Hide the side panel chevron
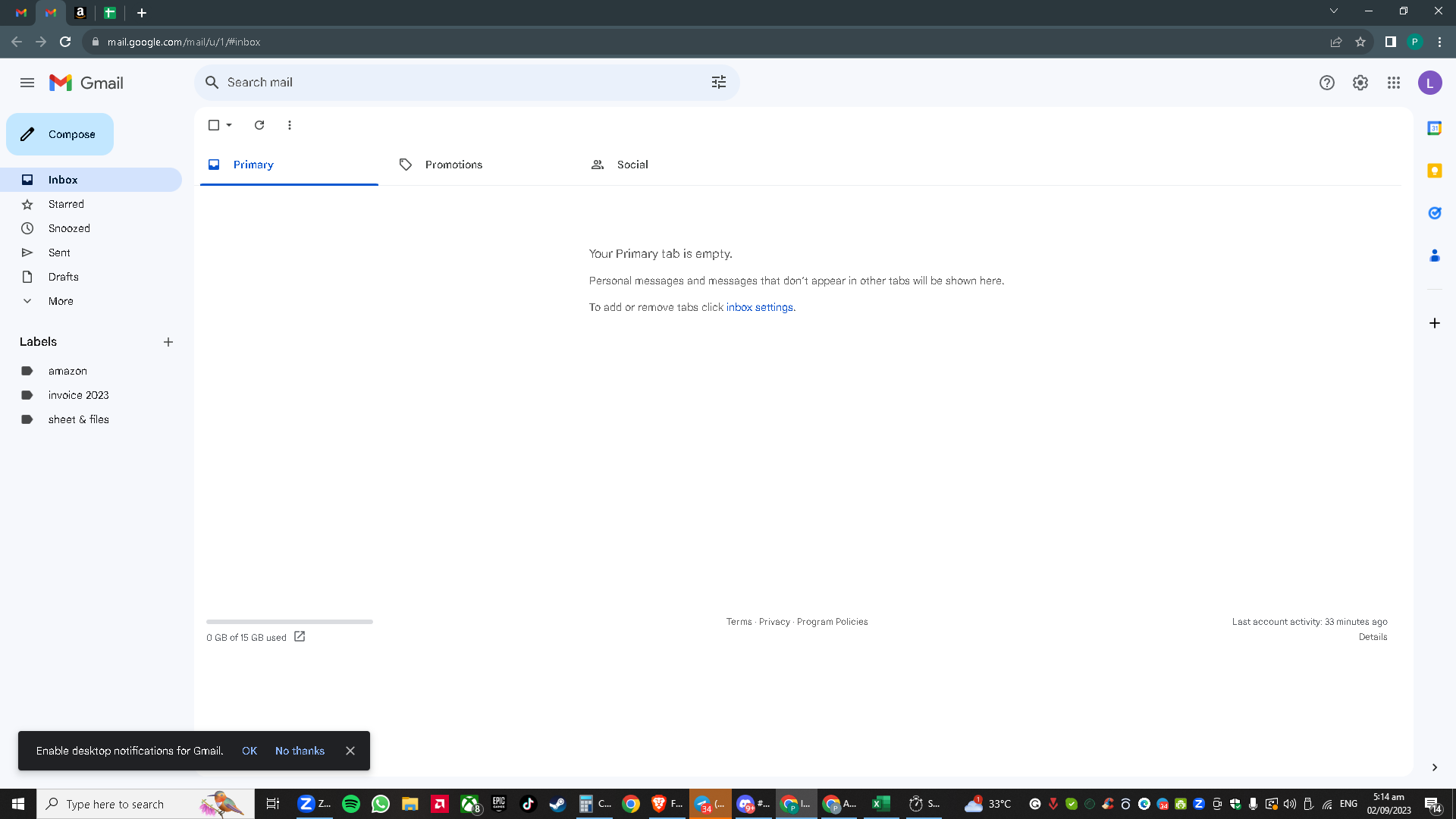 click(x=1435, y=767)
